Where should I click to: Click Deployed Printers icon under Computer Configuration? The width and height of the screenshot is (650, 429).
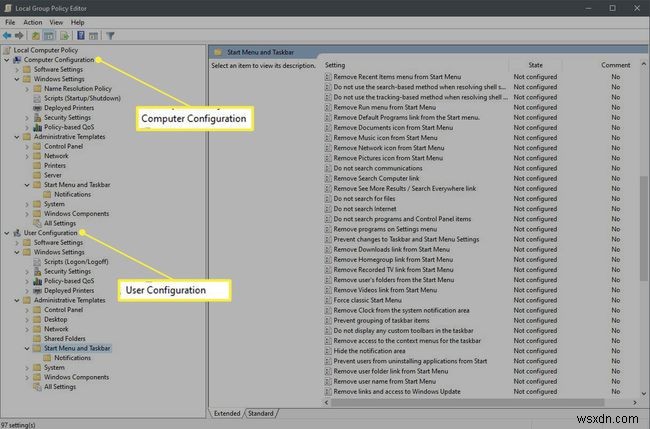(x=37, y=108)
